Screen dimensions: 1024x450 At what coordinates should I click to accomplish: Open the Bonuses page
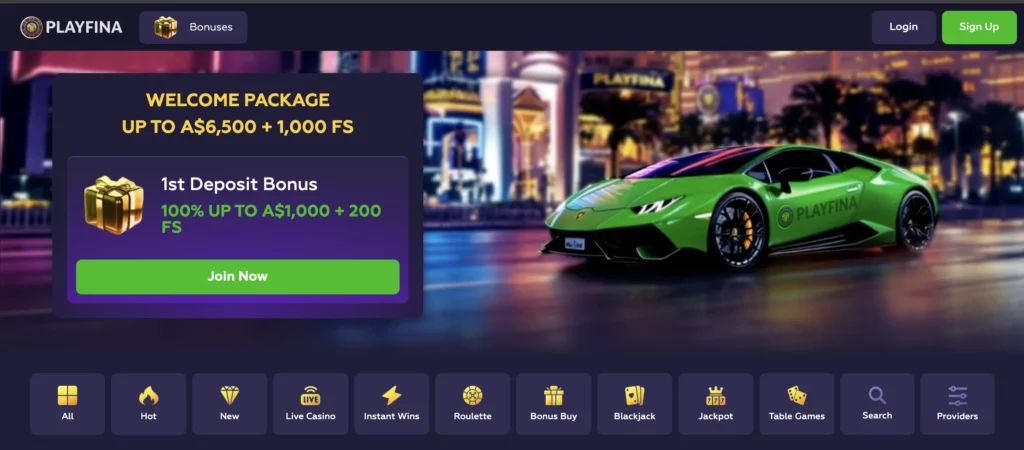click(x=193, y=27)
